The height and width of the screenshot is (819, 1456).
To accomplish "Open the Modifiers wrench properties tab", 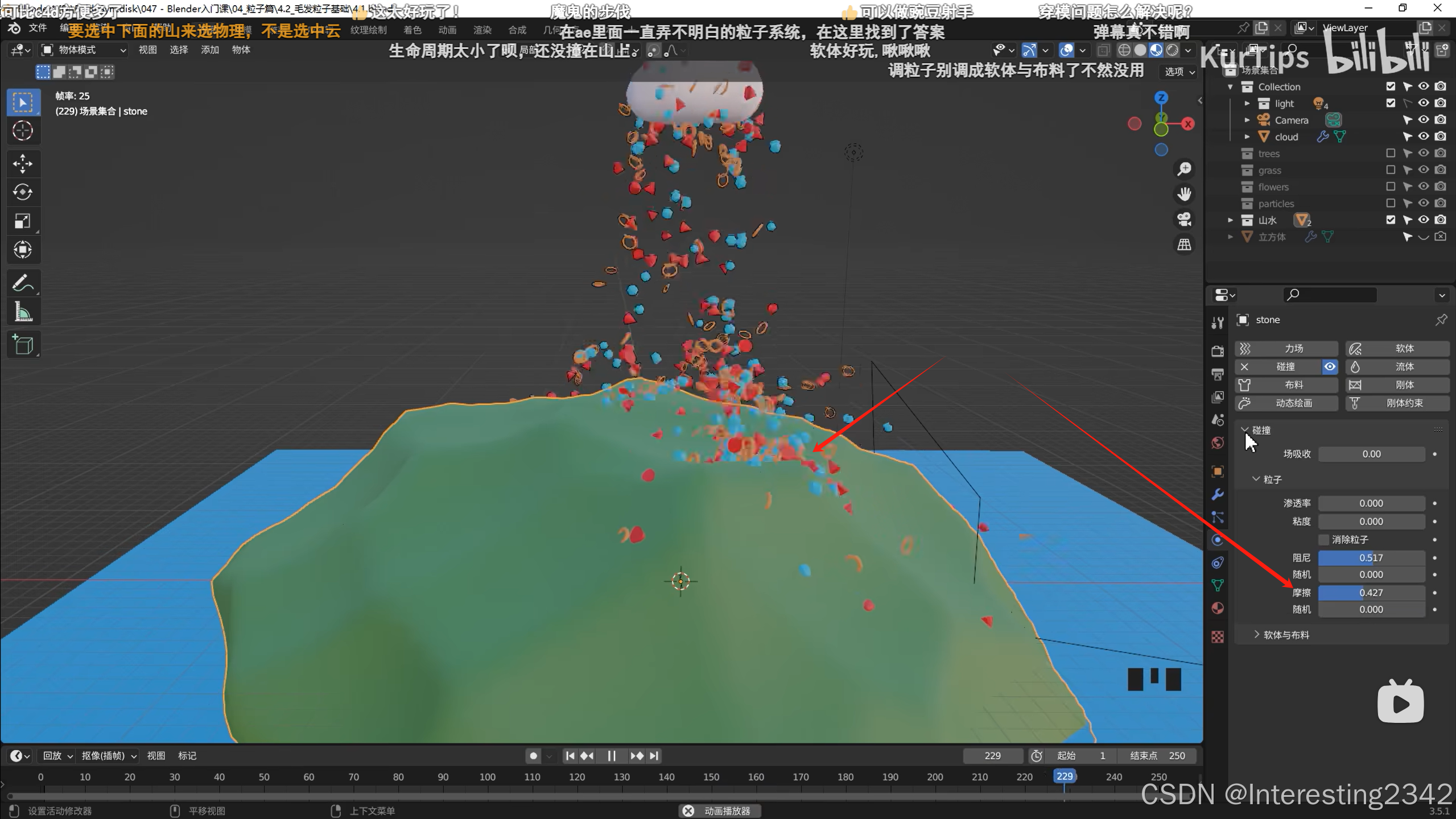I will click(1218, 494).
